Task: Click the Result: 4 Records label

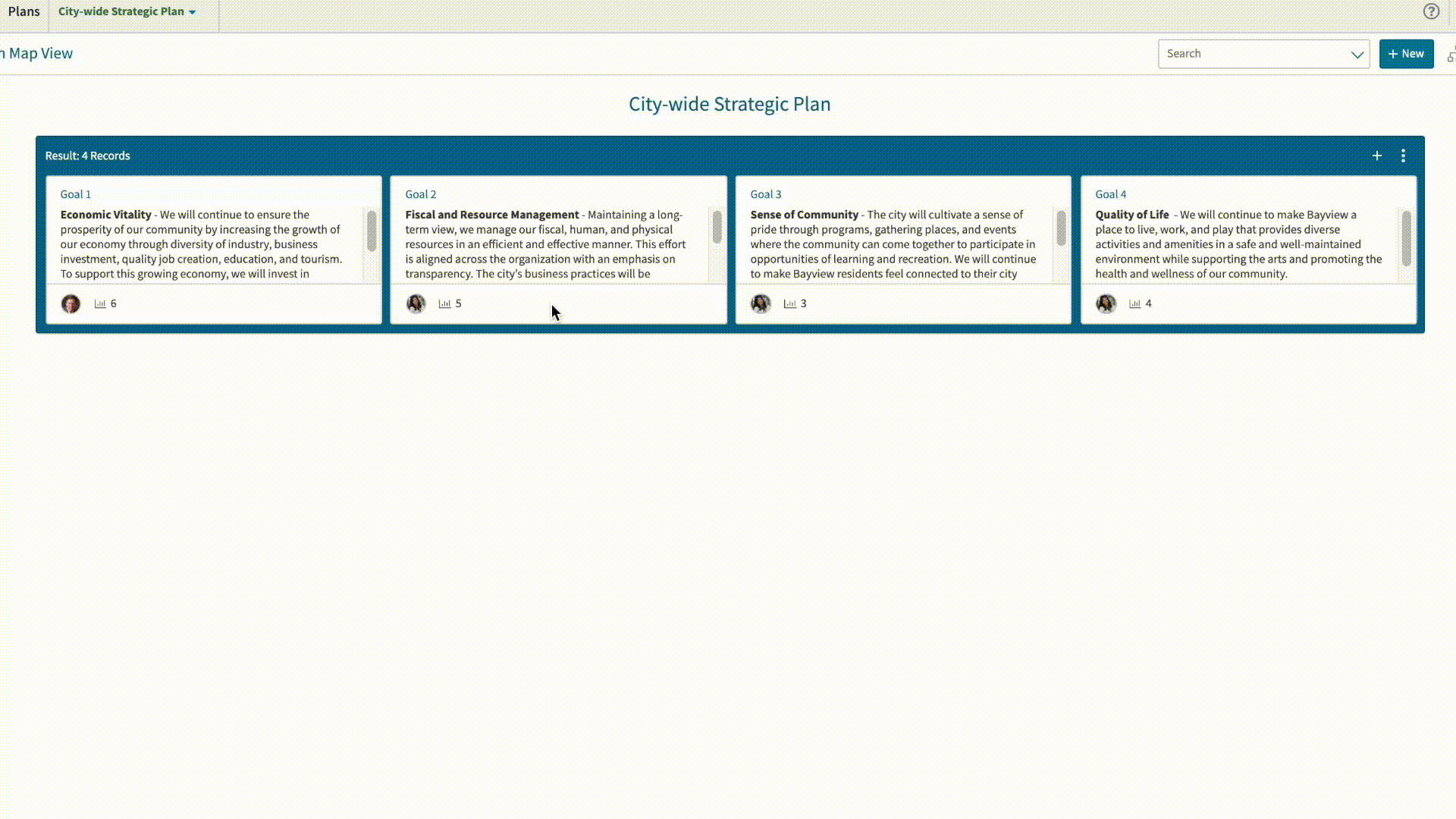Action: coord(88,155)
